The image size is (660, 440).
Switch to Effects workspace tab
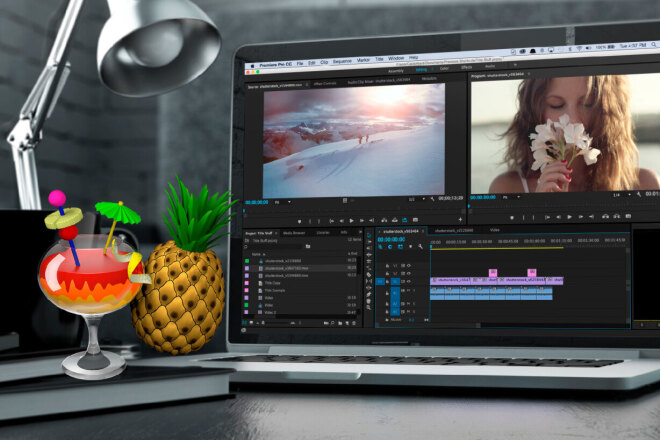click(466, 67)
